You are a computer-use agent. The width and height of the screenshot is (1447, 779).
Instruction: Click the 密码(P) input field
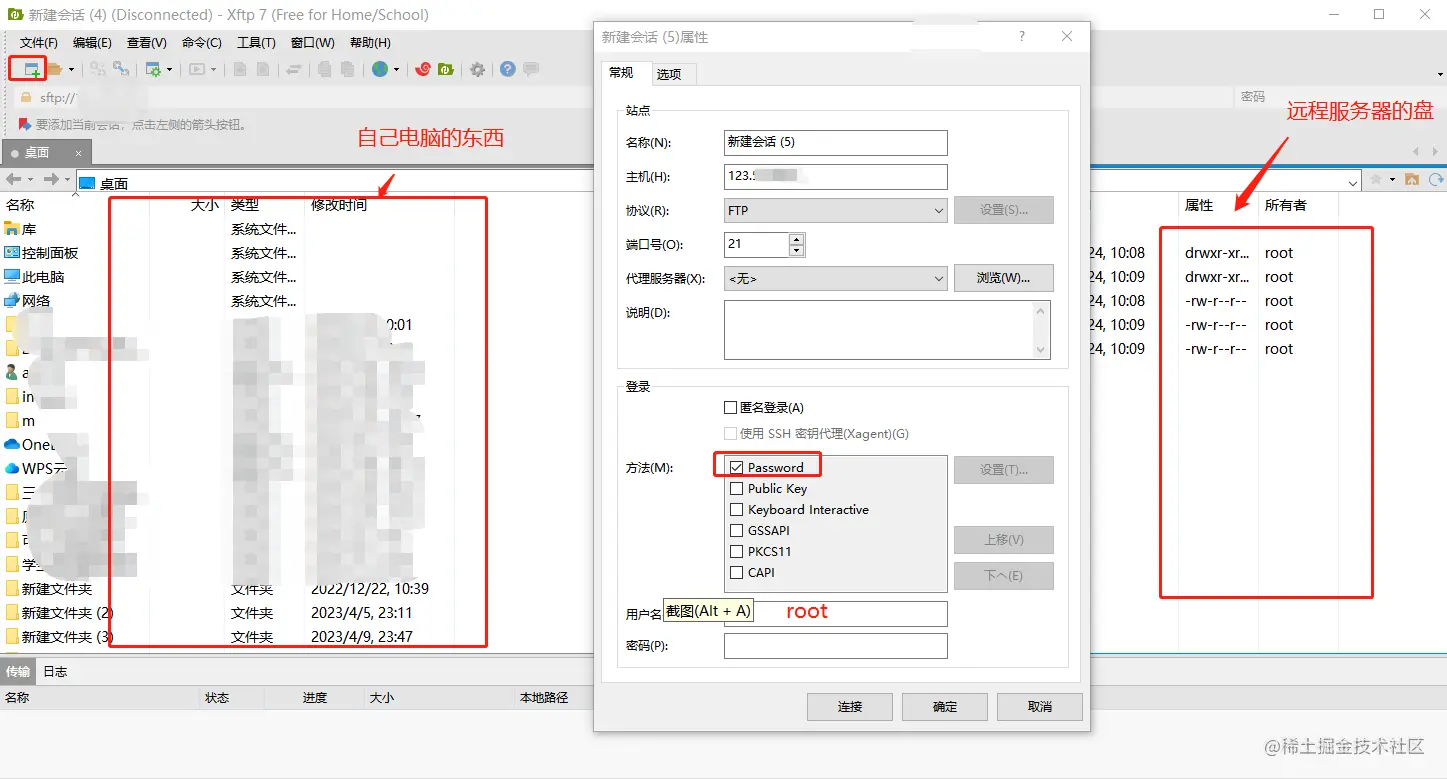(836, 646)
